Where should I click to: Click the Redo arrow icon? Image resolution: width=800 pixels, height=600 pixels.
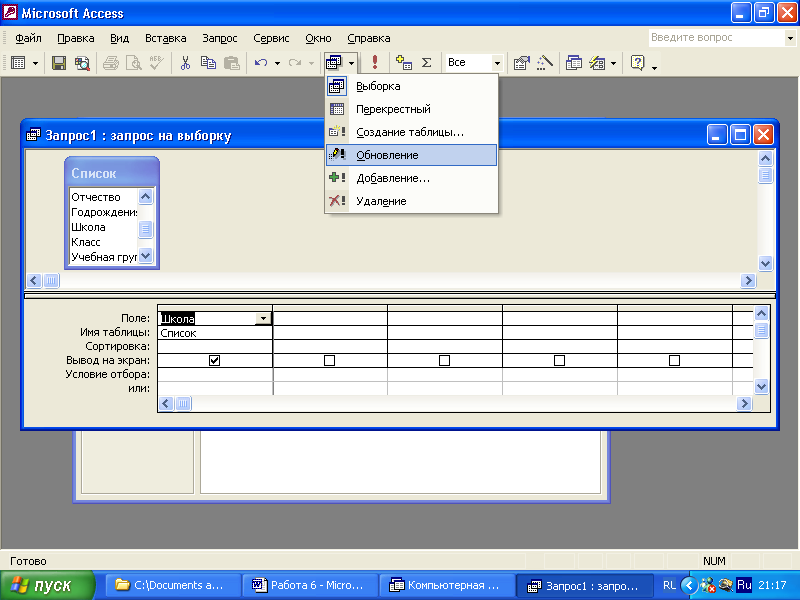[295, 63]
